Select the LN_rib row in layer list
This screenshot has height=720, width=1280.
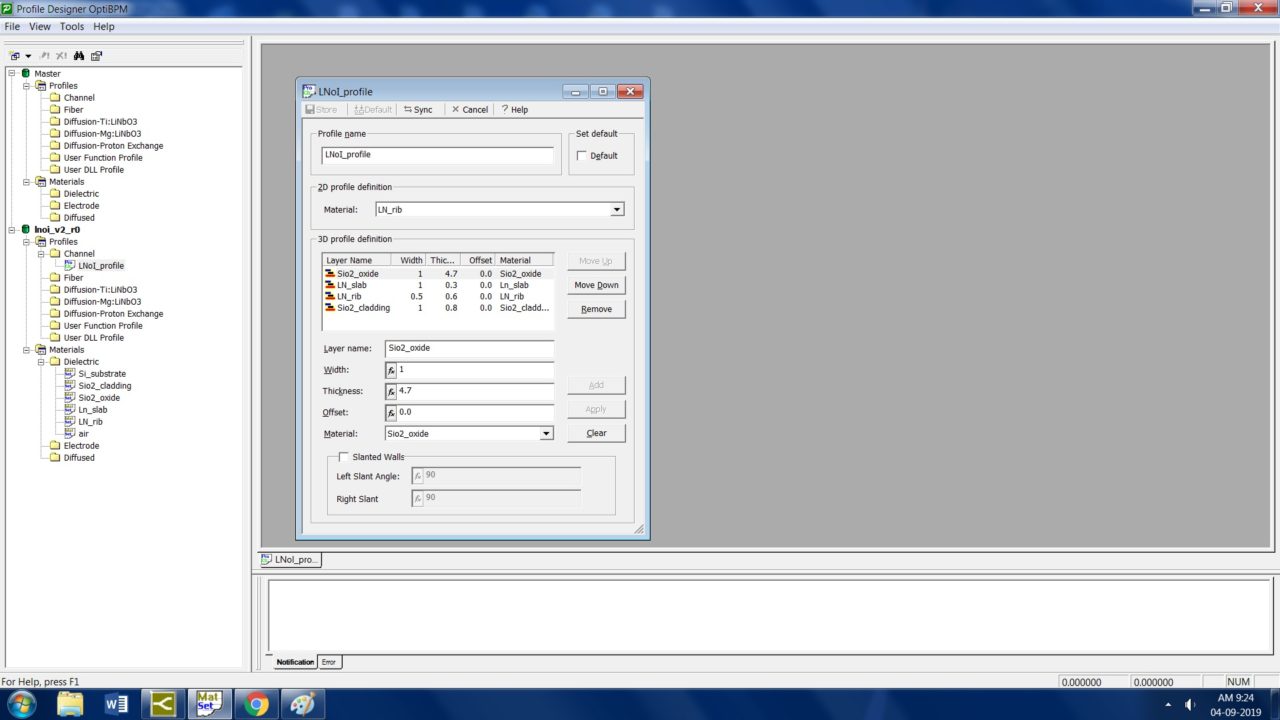pyautogui.click(x=350, y=296)
